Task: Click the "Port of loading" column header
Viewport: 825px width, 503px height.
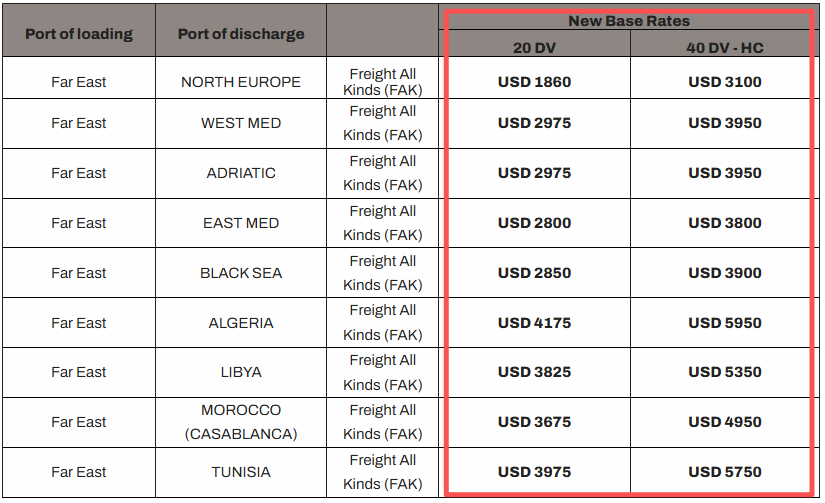Action: (79, 34)
